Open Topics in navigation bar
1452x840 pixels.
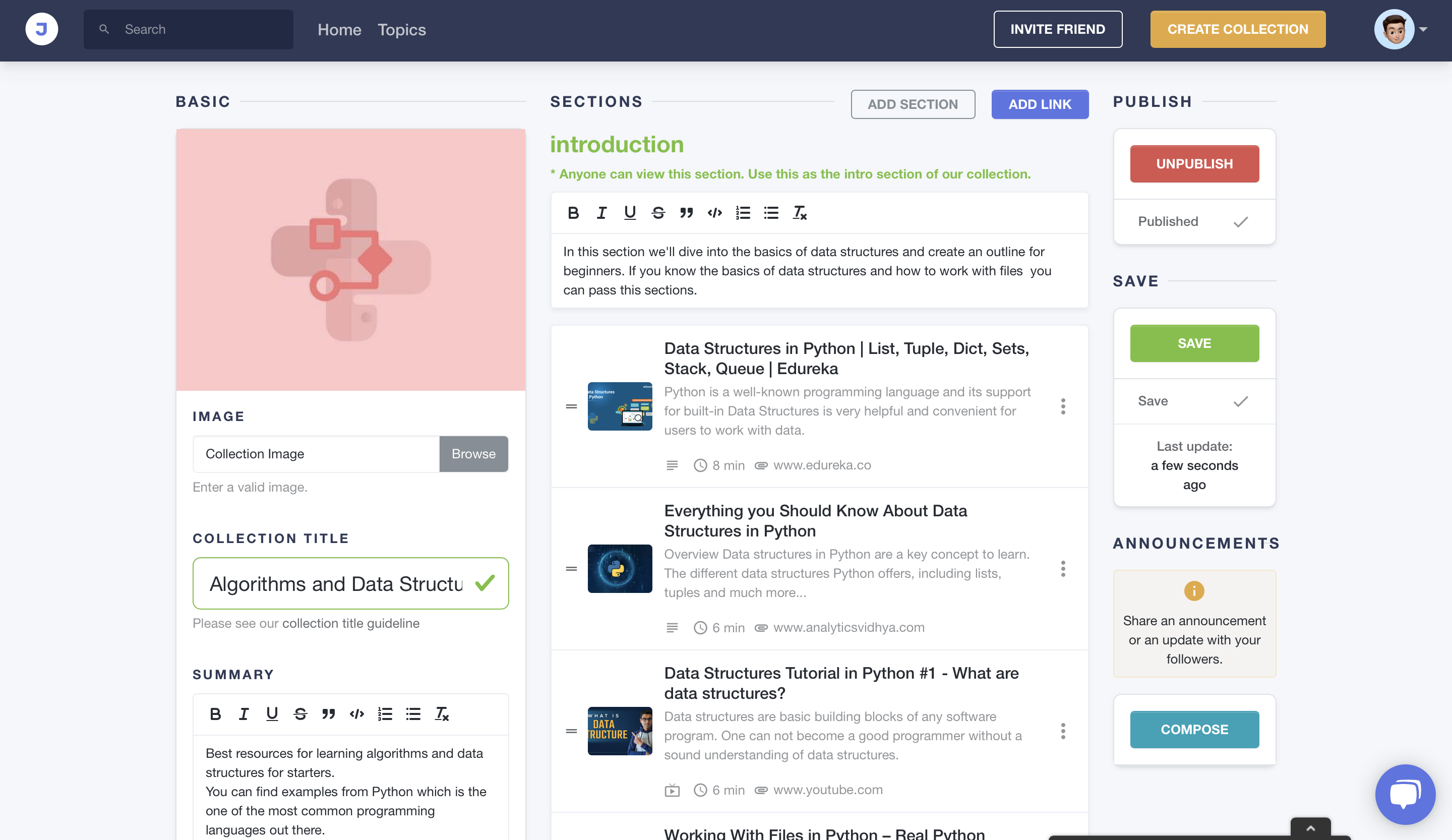coord(402,29)
